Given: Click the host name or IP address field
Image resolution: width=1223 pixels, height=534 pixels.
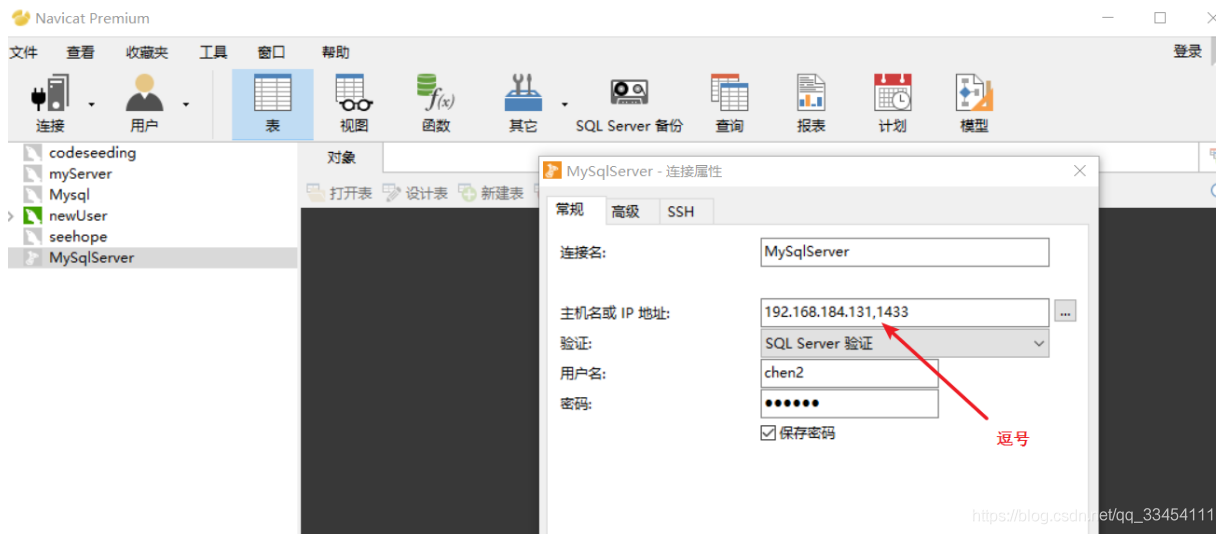Looking at the screenshot, I should point(905,312).
